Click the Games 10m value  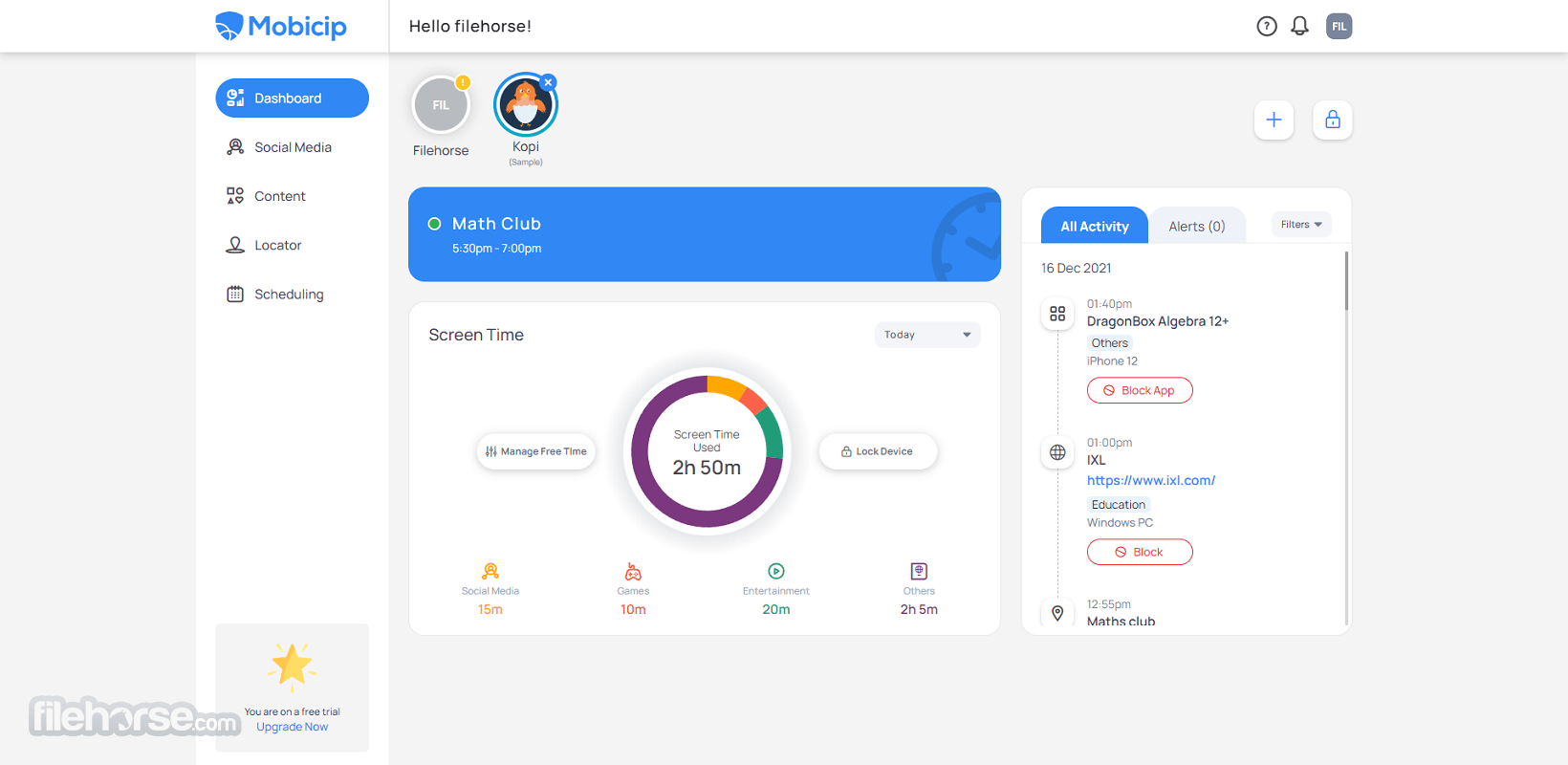point(633,609)
